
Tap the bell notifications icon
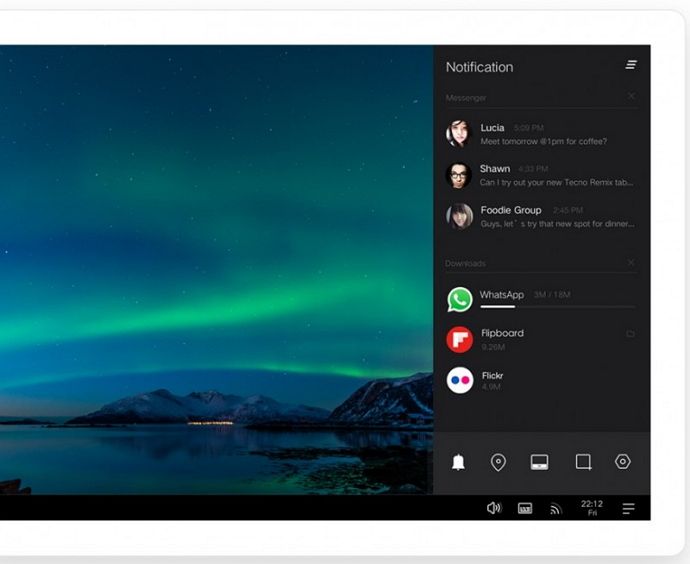458,462
